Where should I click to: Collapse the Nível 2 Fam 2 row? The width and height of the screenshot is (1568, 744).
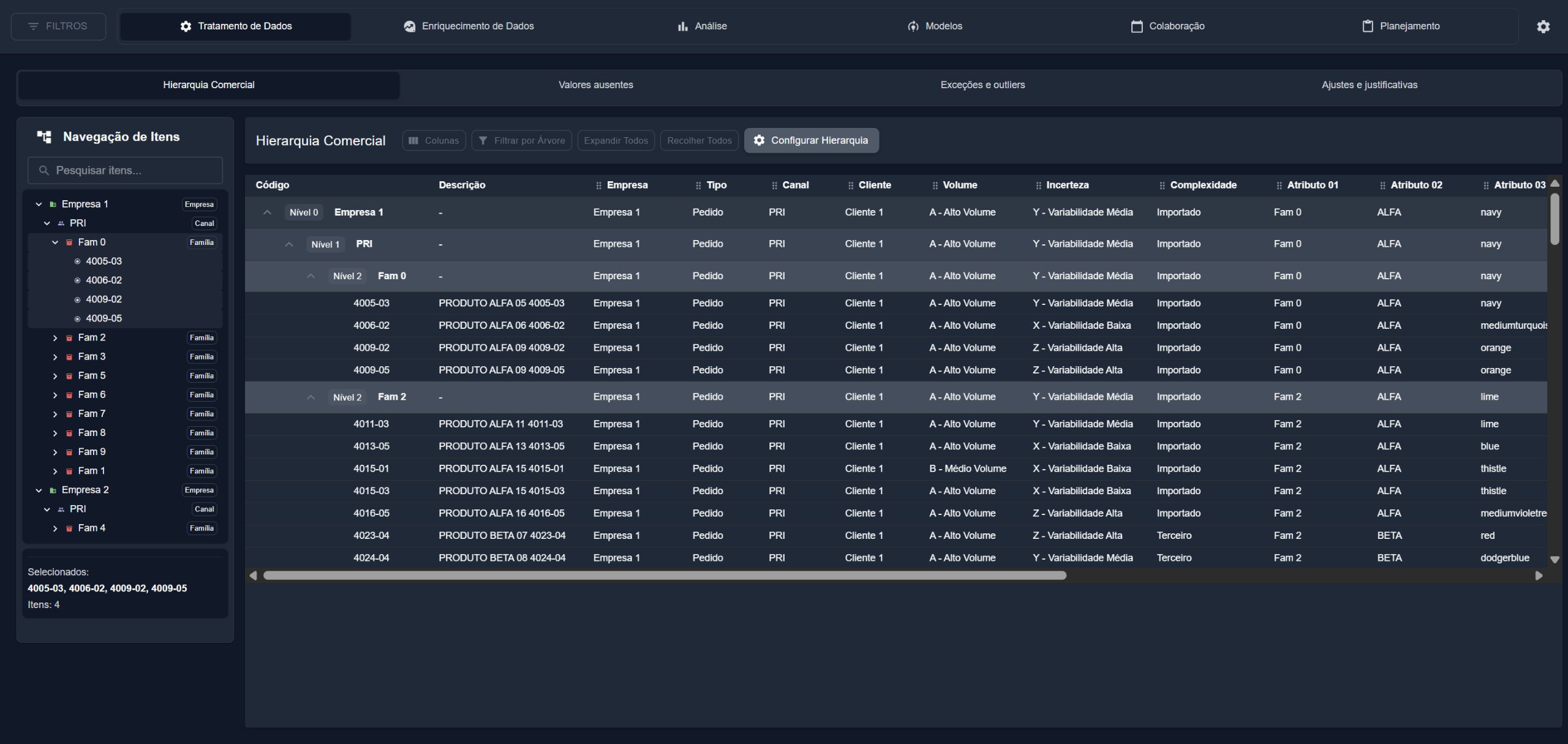(x=311, y=397)
